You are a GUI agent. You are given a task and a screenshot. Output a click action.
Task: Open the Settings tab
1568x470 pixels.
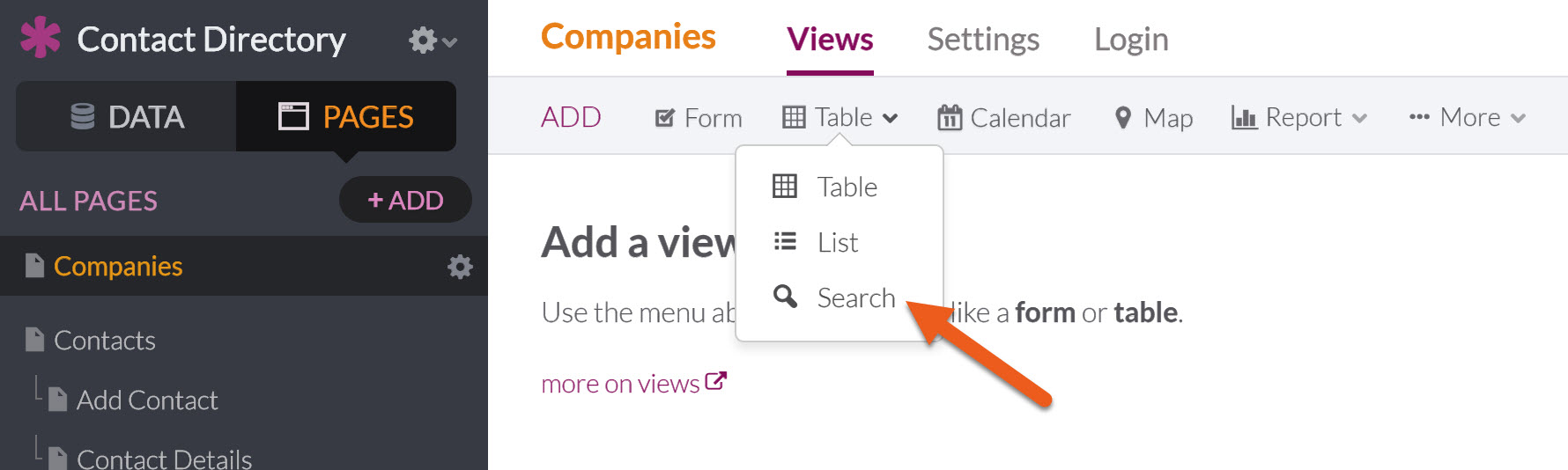pos(983,40)
